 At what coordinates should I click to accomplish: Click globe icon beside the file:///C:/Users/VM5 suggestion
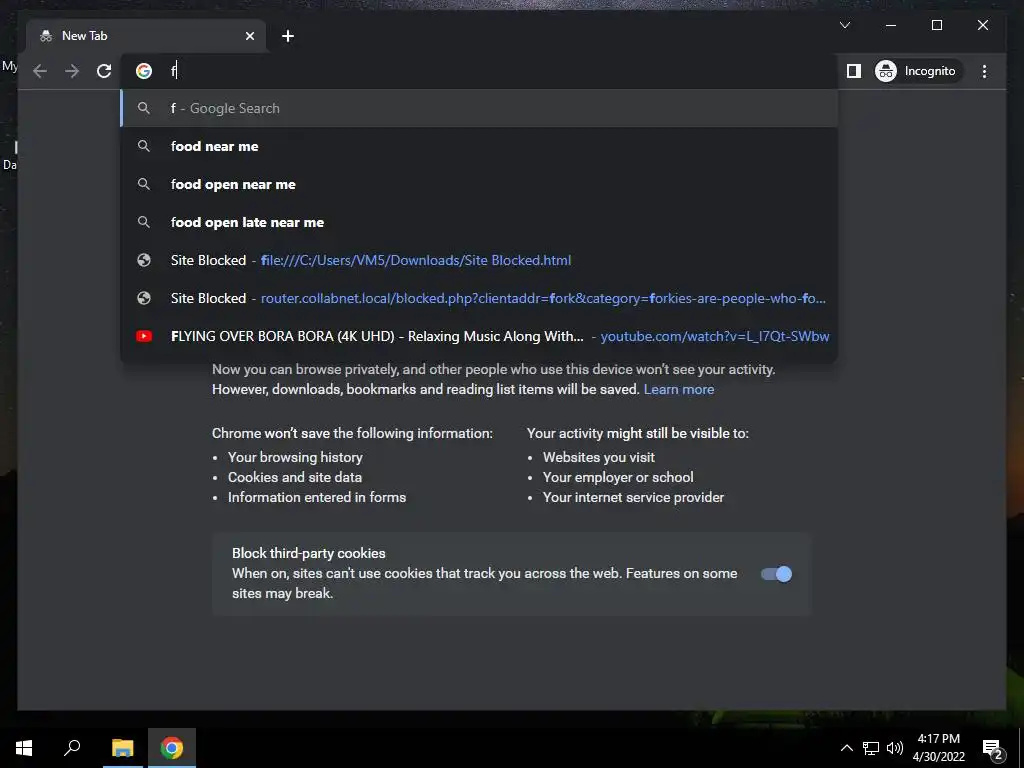(144, 260)
